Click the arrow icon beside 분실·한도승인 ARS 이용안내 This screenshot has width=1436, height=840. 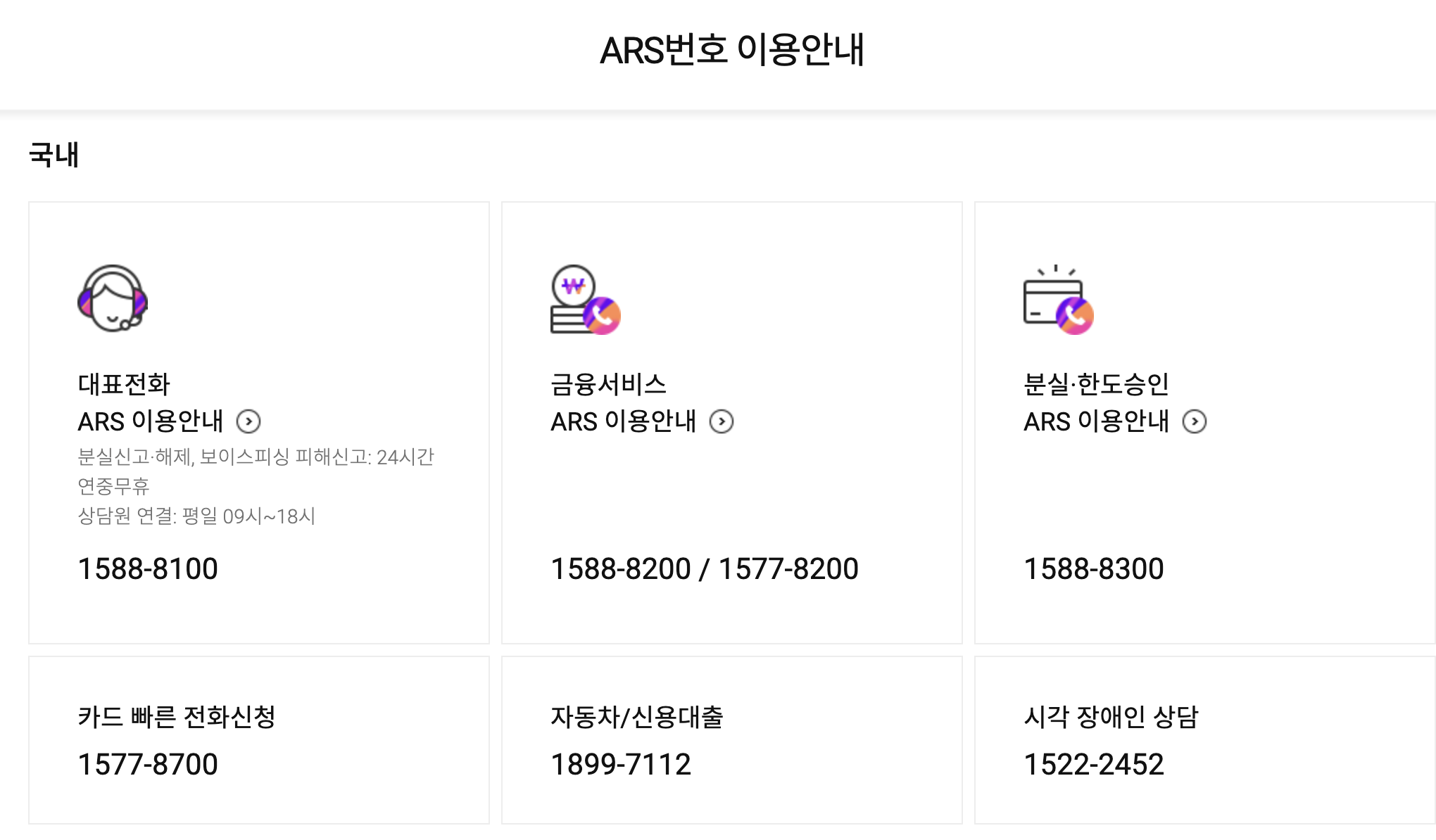(x=1195, y=422)
